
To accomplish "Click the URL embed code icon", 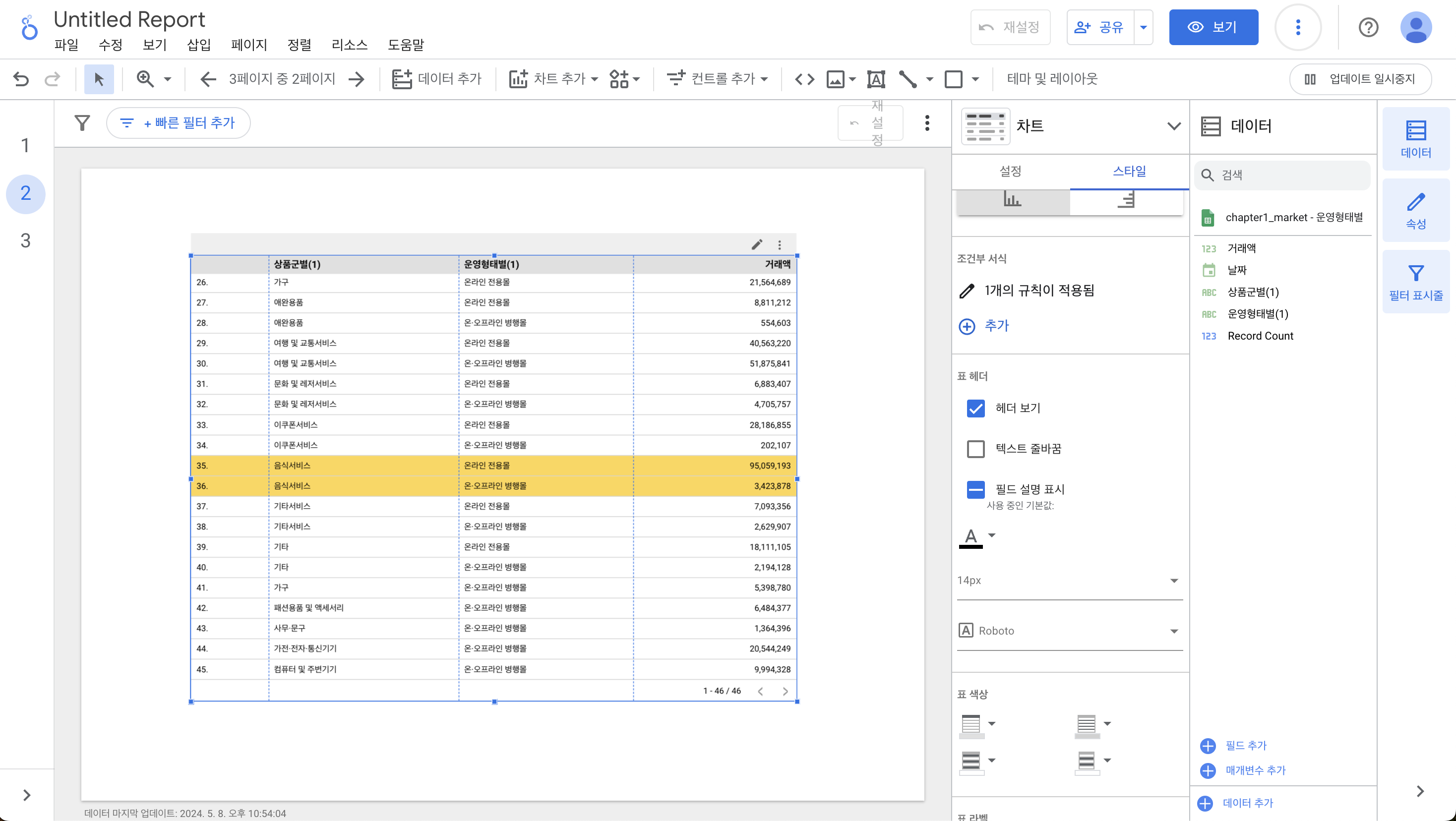I will 804,78.
